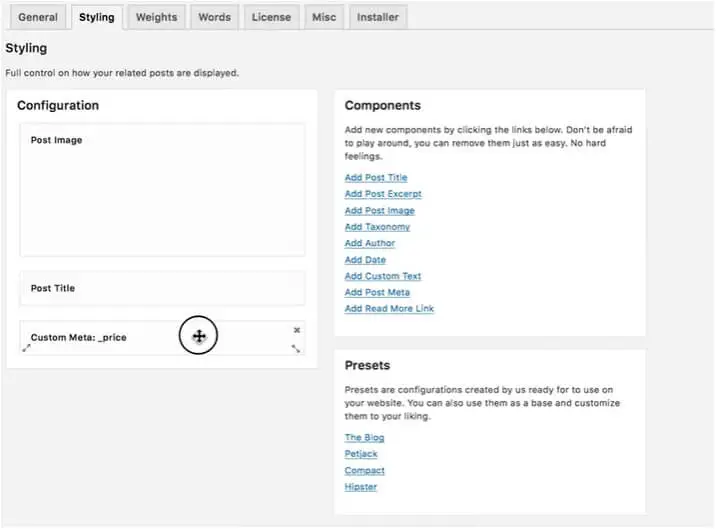The image size is (716, 529).
Task: Select the Misc tab
Action: pos(324,17)
